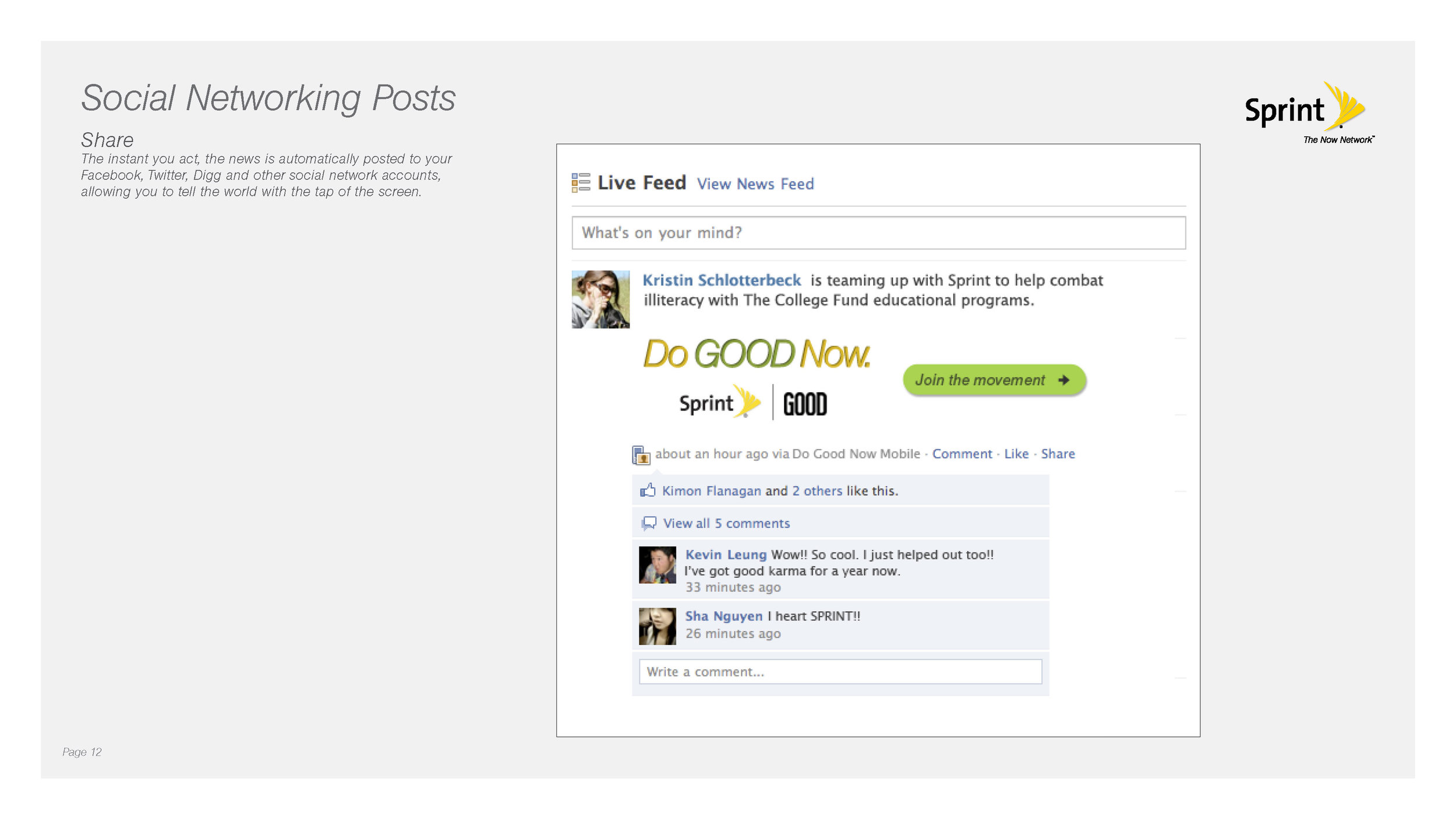Click the Share subheading on the slide
This screenshot has height=819, width=1456.
click(x=107, y=140)
